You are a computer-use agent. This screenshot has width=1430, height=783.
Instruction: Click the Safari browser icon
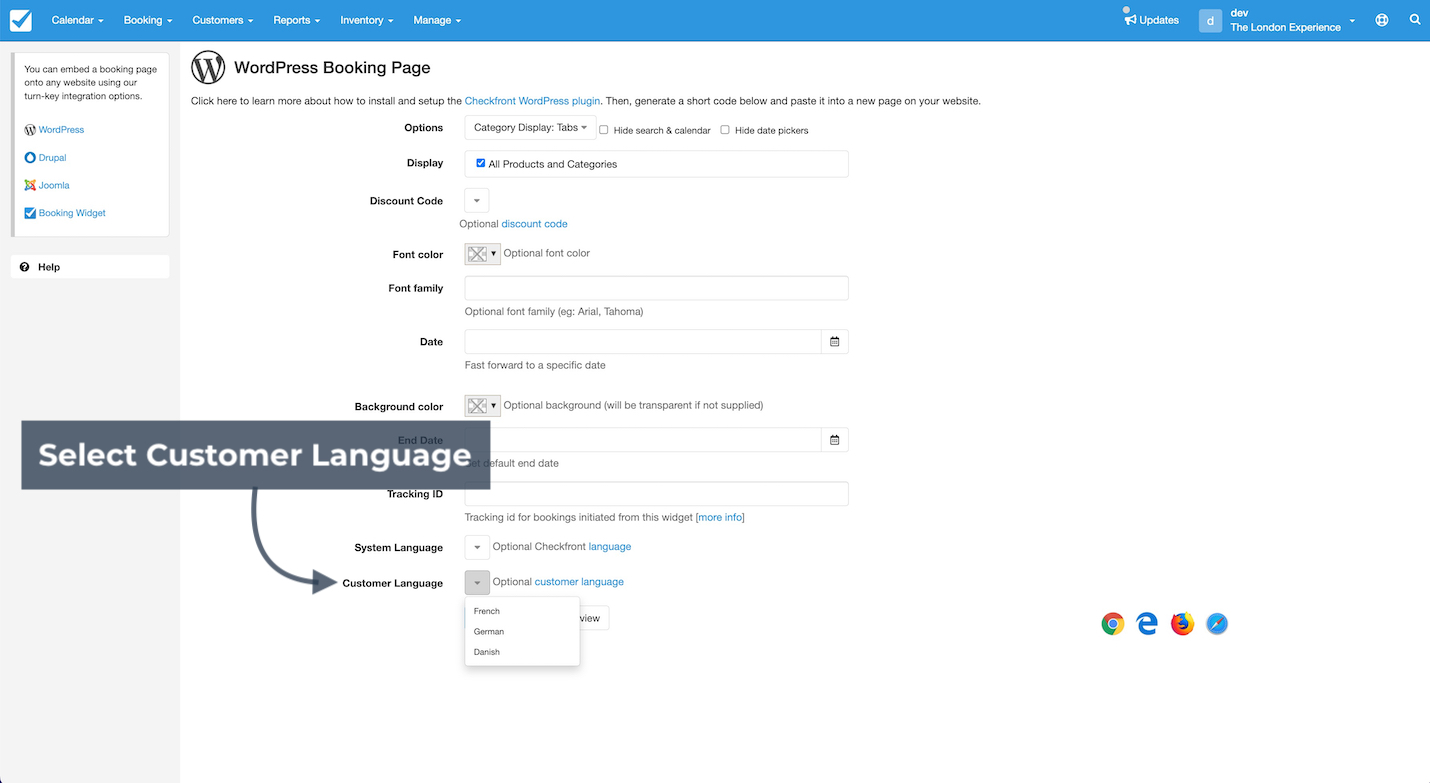[1217, 624]
